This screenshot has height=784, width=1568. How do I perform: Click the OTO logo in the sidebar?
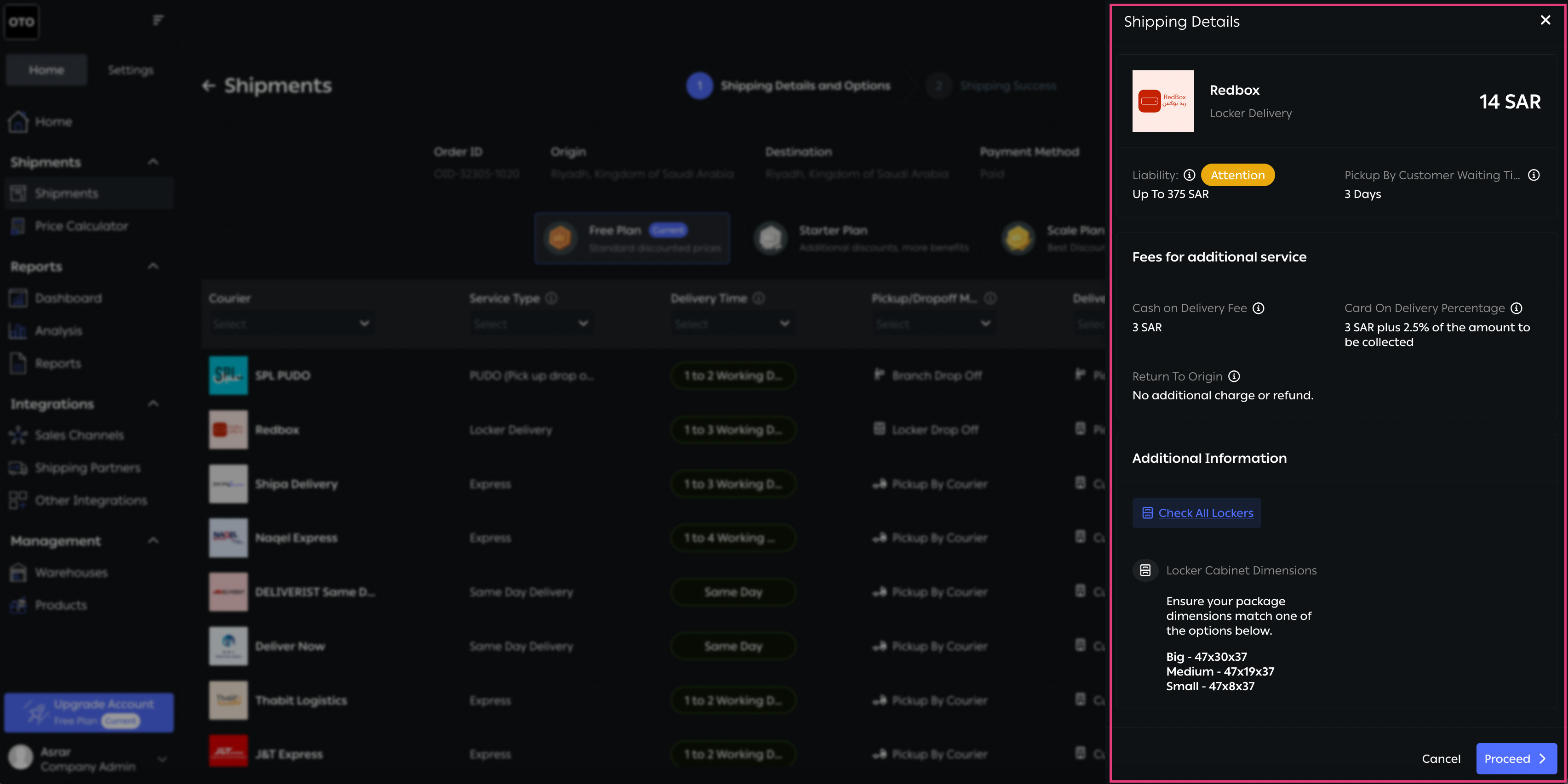[x=21, y=22]
